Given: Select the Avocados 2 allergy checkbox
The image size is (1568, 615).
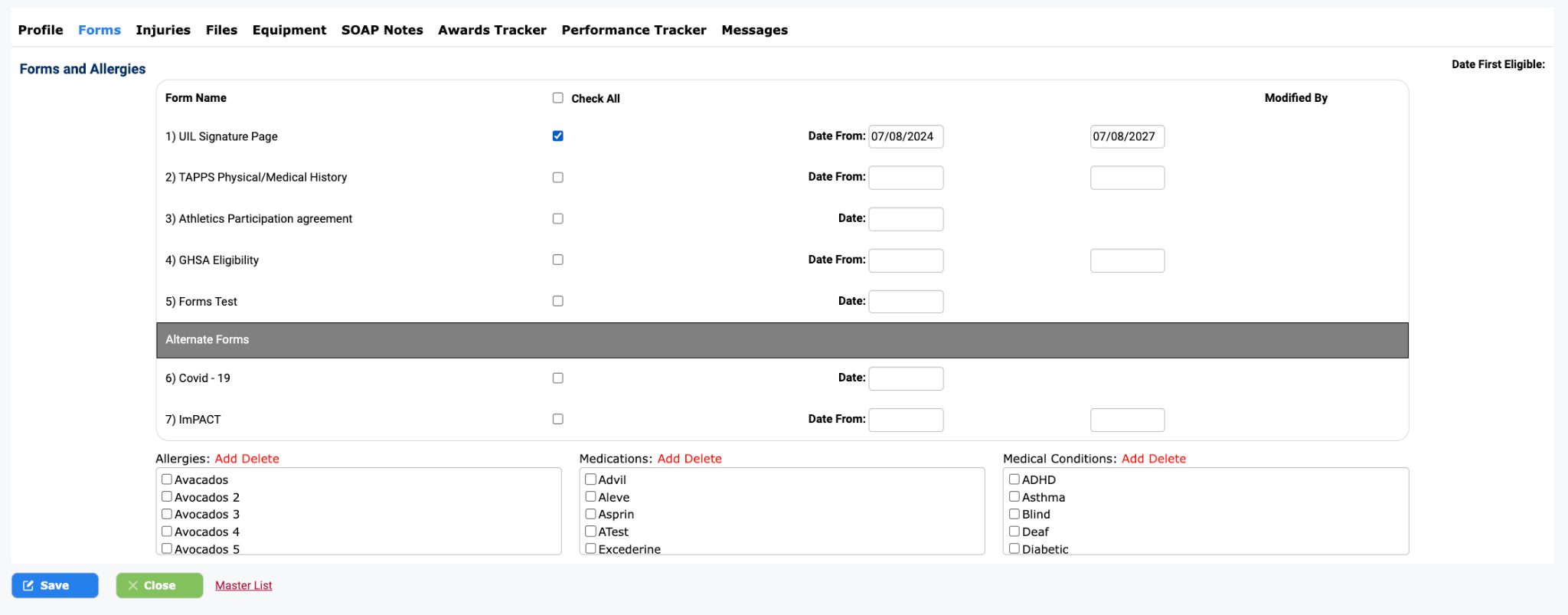Looking at the screenshot, I should pos(167,497).
